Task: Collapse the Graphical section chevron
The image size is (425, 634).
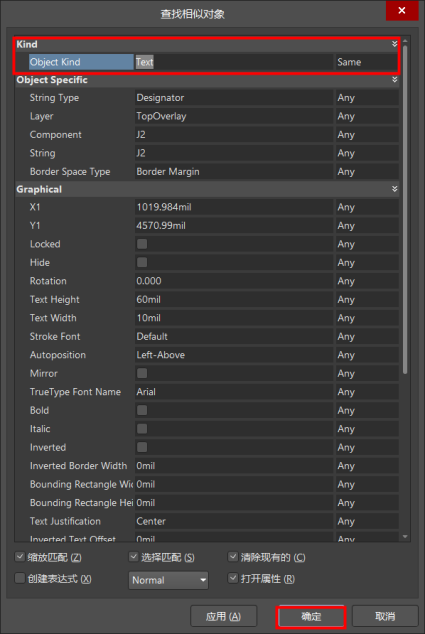Action: pos(395,189)
